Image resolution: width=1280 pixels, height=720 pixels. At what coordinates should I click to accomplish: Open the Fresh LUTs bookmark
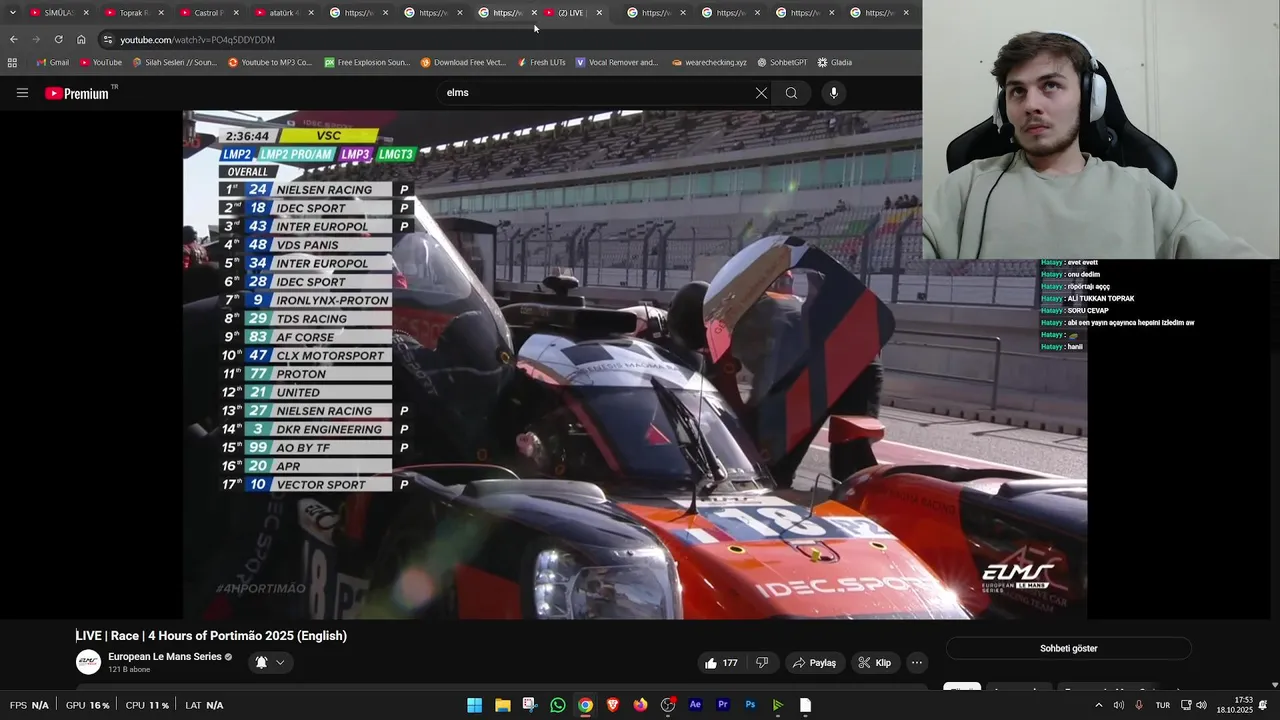tap(541, 62)
